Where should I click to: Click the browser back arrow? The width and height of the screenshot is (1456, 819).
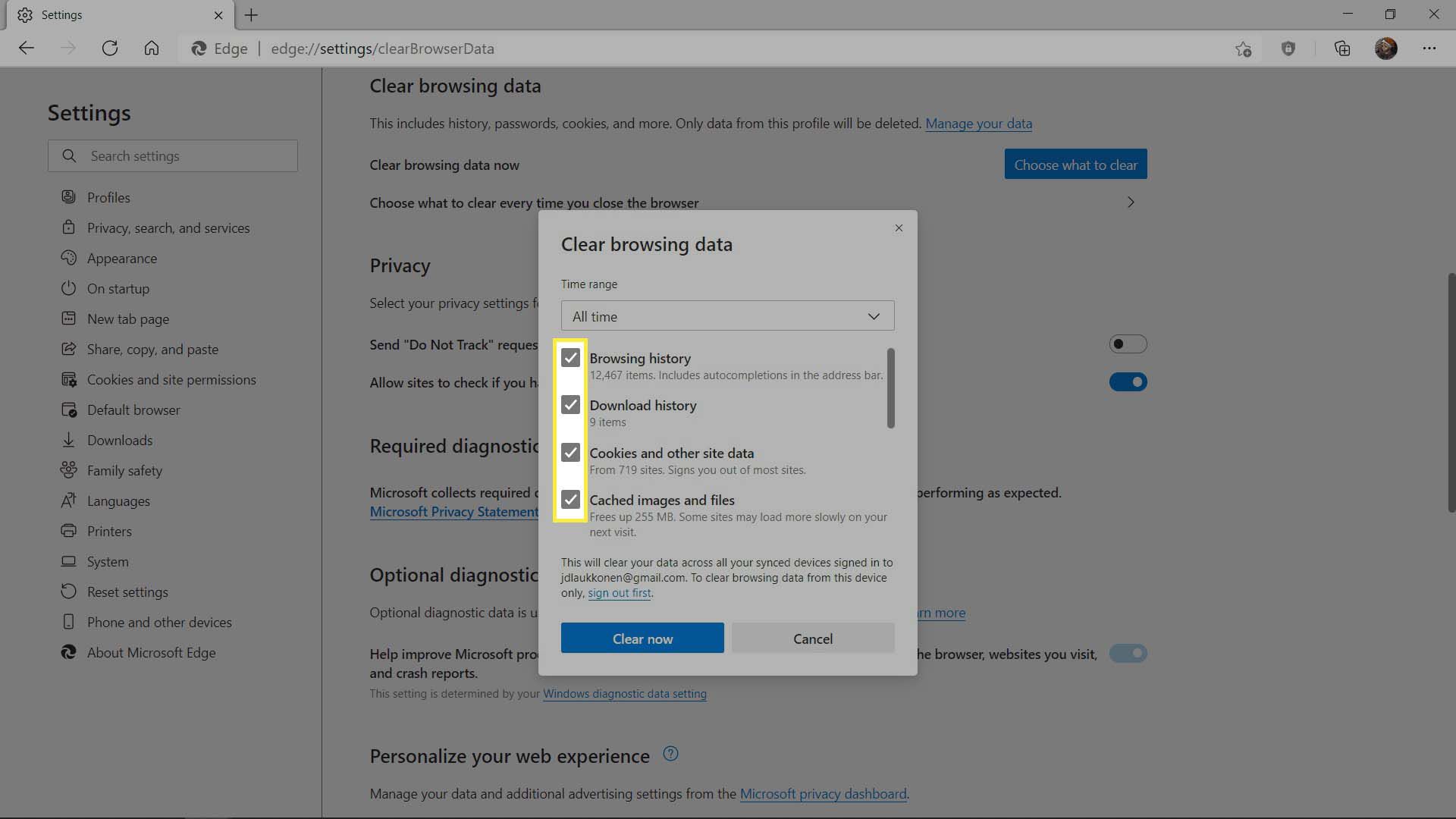(27, 49)
